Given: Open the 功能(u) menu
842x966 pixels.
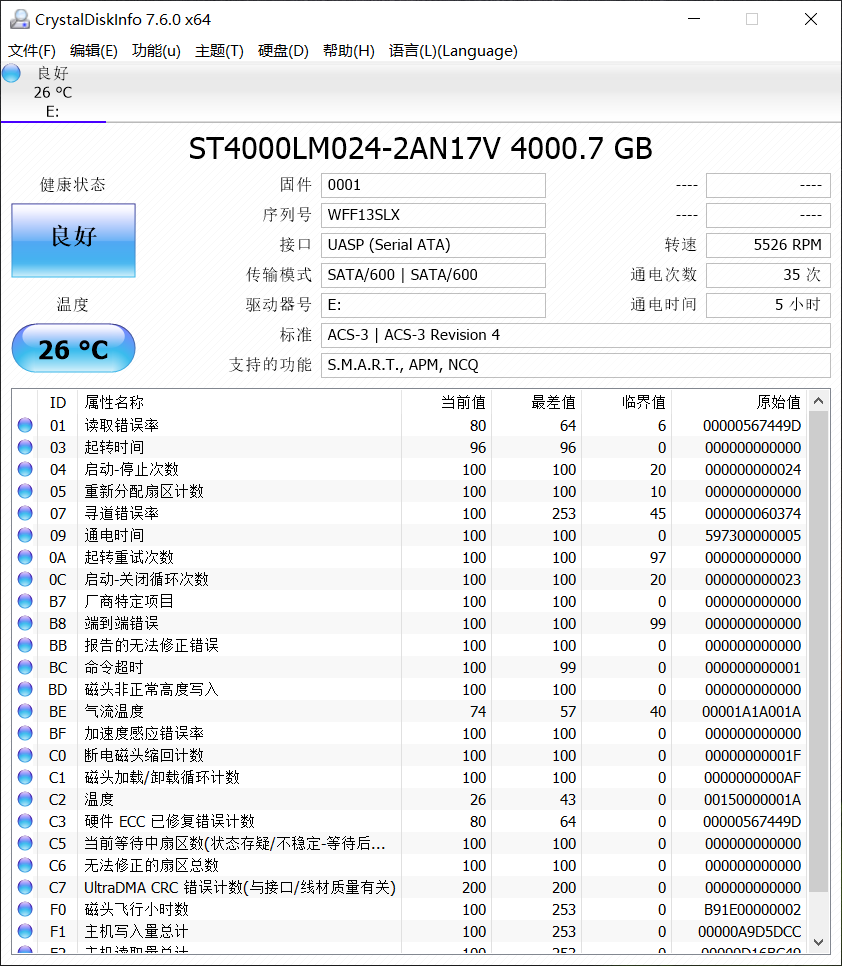Looking at the screenshot, I should pyautogui.click(x=156, y=51).
